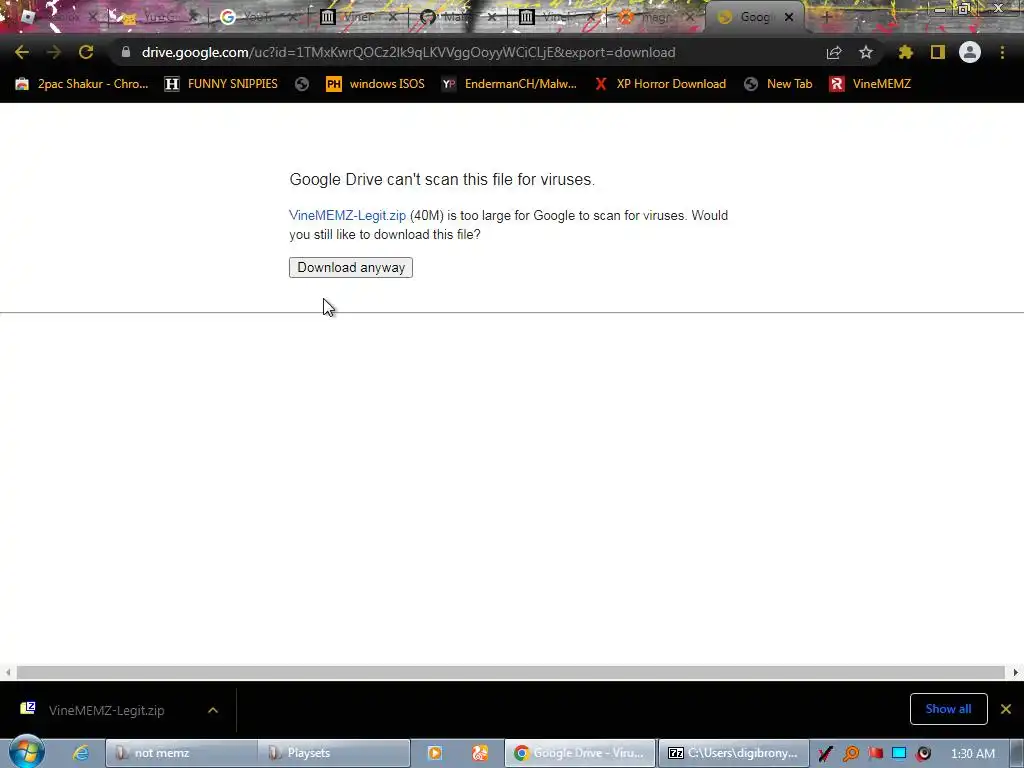Open the Extensions puzzle icon

coord(905,52)
